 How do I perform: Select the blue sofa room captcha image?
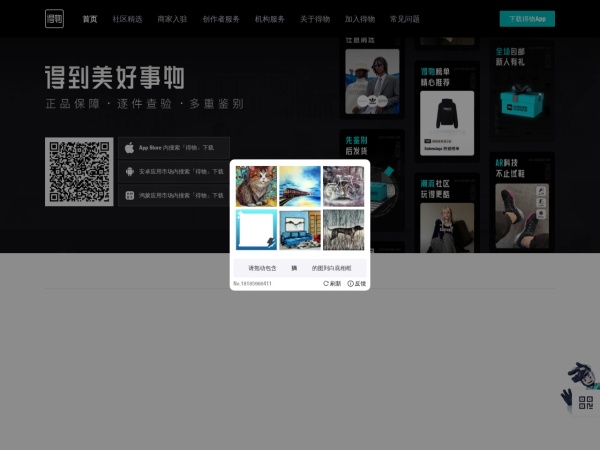click(300, 230)
